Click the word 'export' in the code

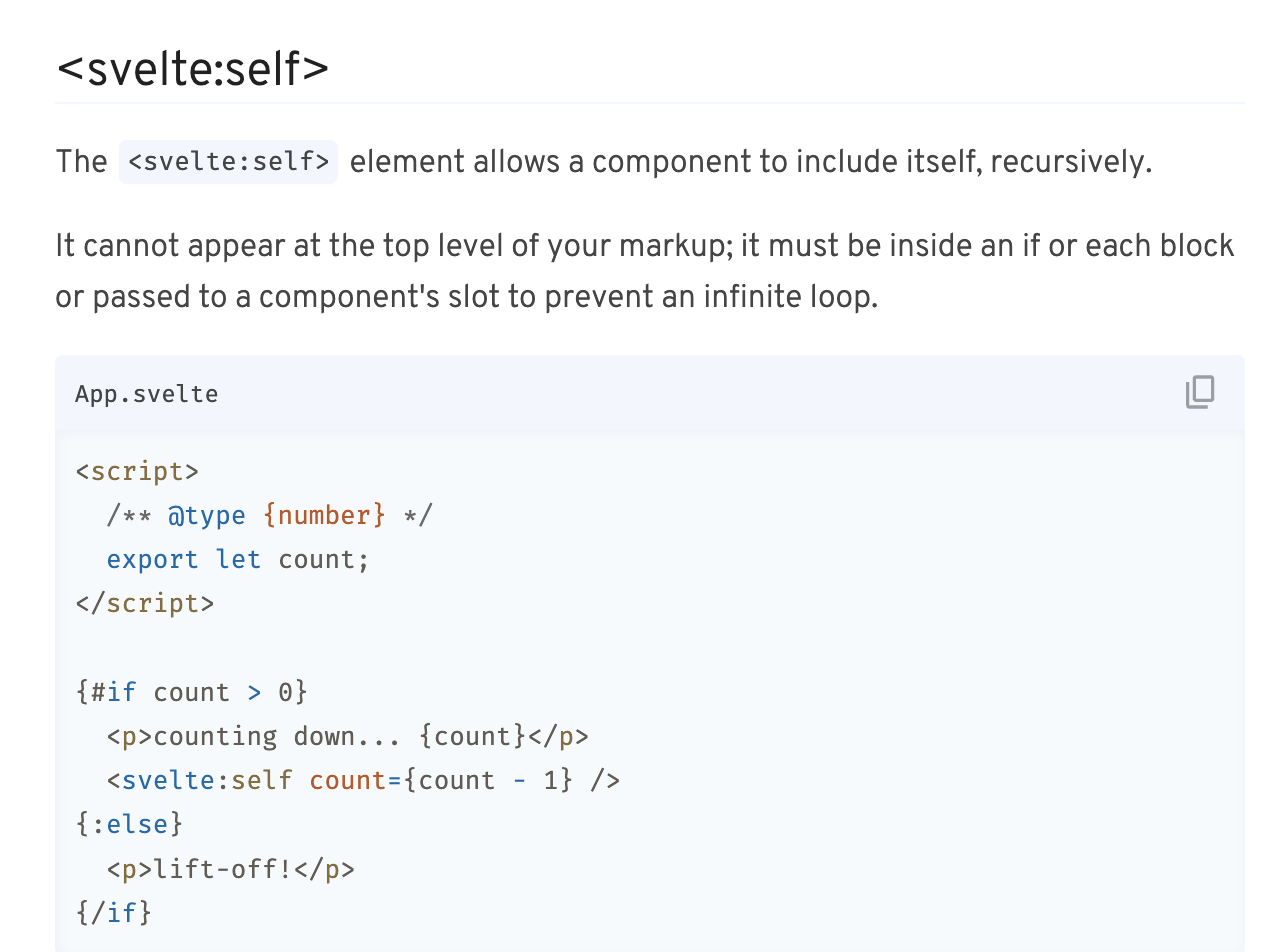[x=152, y=559]
